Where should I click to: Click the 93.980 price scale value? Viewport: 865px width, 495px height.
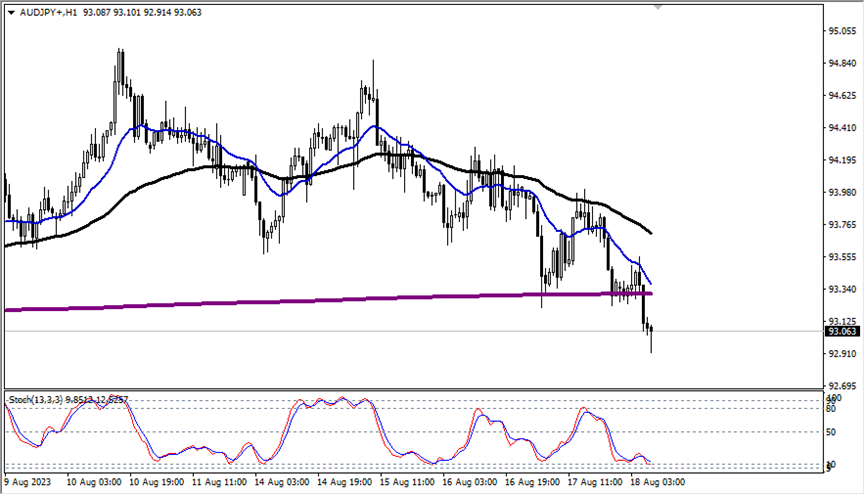click(x=842, y=193)
